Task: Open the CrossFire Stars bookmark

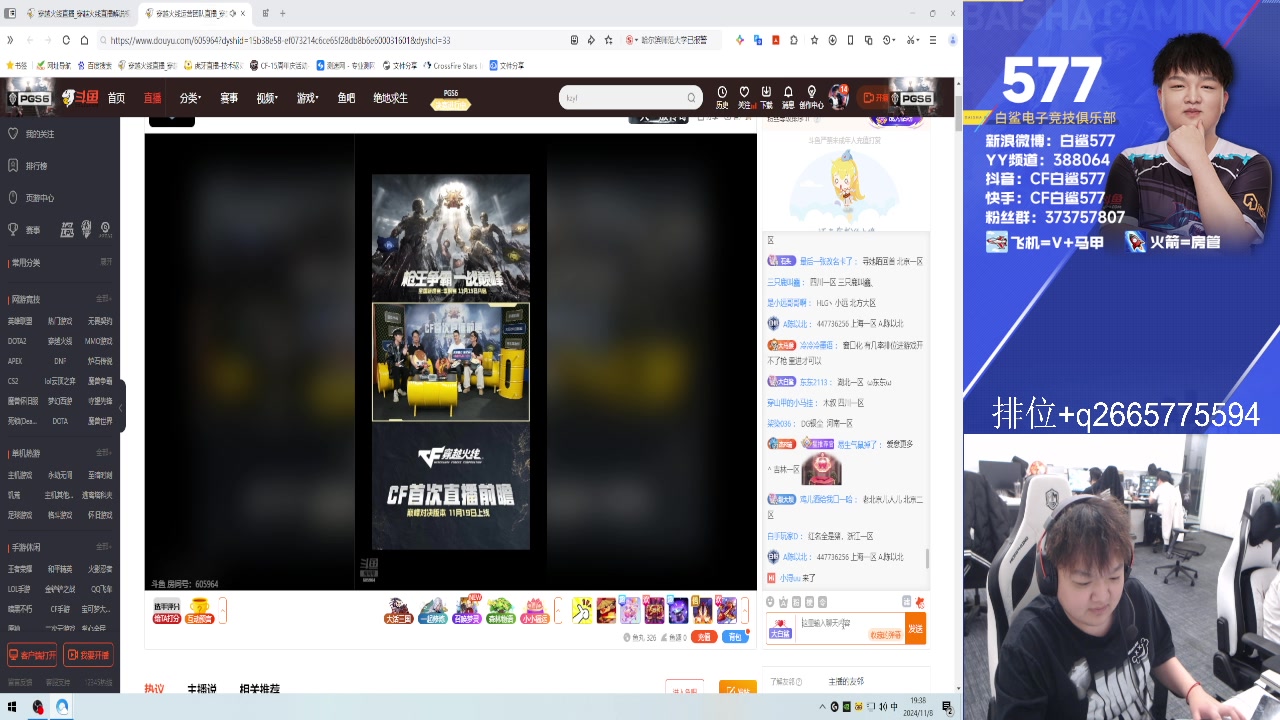Action: pyautogui.click(x=452, y=66)
